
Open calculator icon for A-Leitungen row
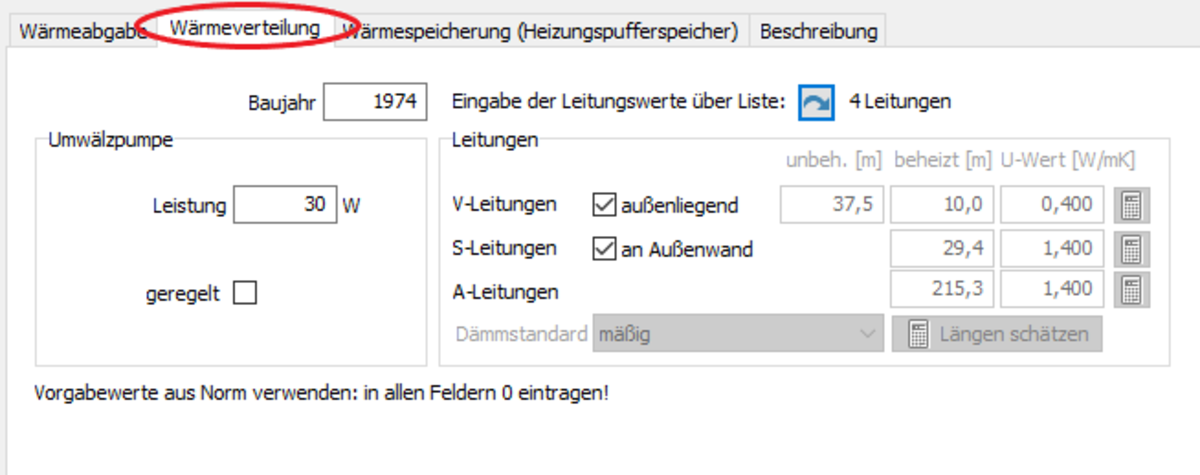(1132, 290)
